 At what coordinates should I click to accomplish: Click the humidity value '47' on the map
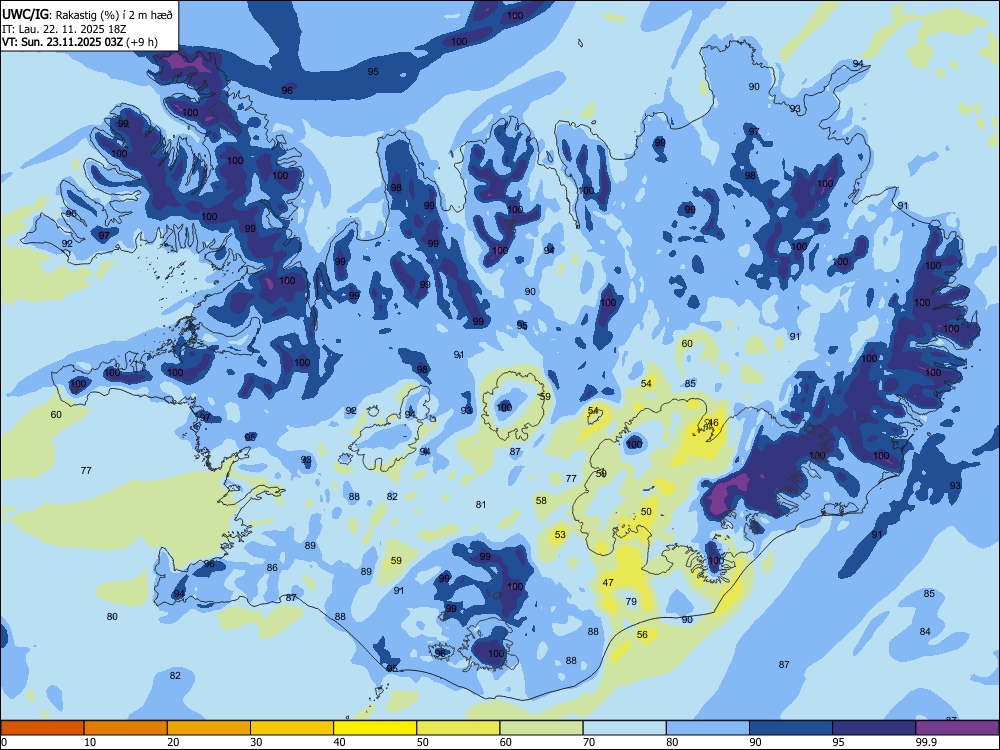coord(608,582)
